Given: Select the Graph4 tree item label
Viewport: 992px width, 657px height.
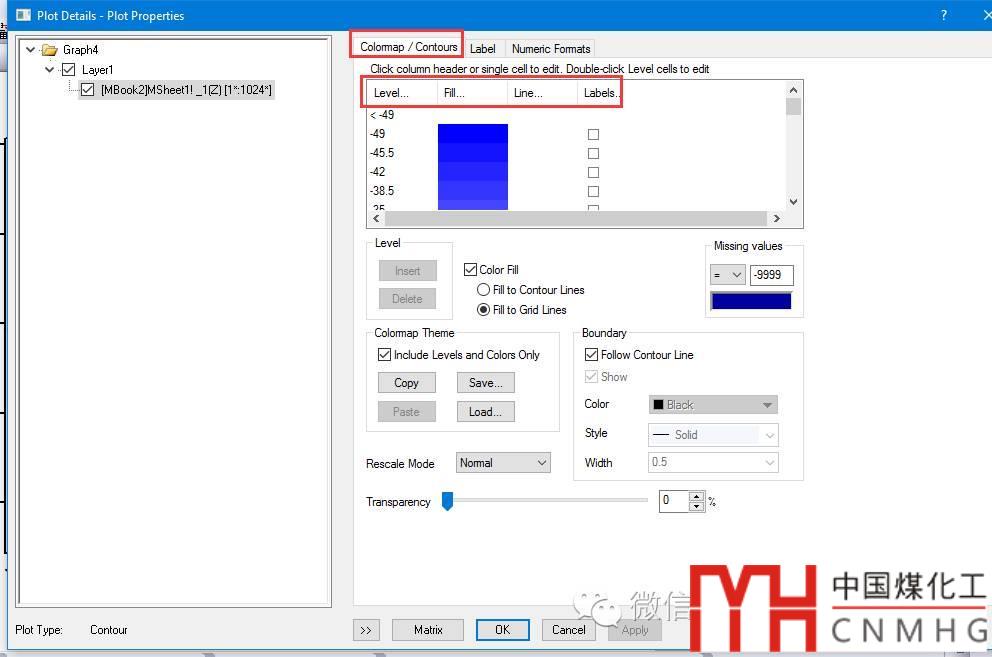Looking at the screenshot, I should pyautogui.click(x=80, y=49).
